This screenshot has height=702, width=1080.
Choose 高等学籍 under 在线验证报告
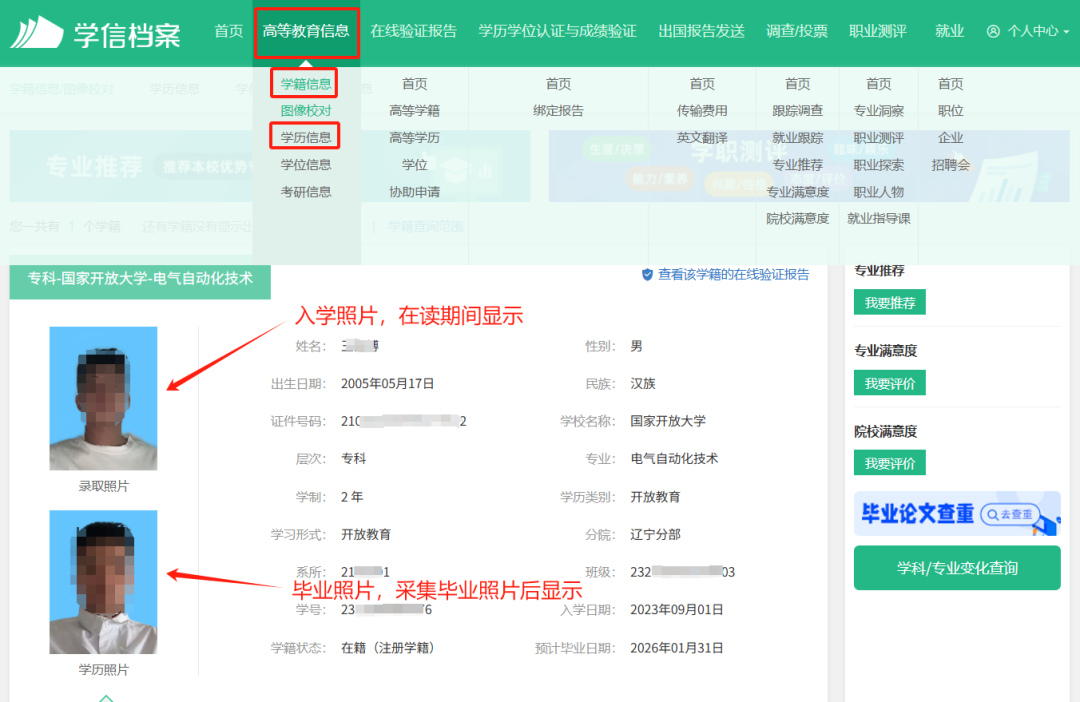(x=414, y=111)
